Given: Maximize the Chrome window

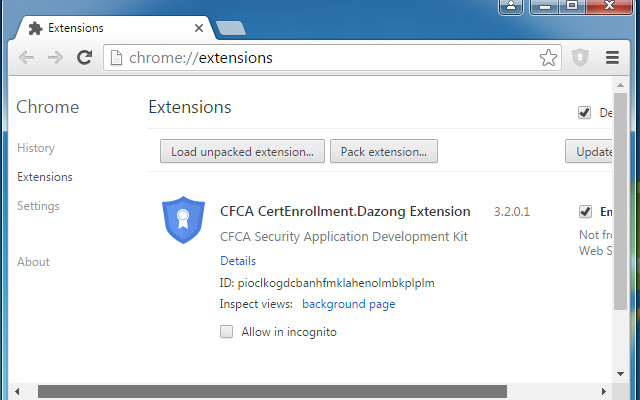Looking at the screenshot, I should [x=572, y=7].
